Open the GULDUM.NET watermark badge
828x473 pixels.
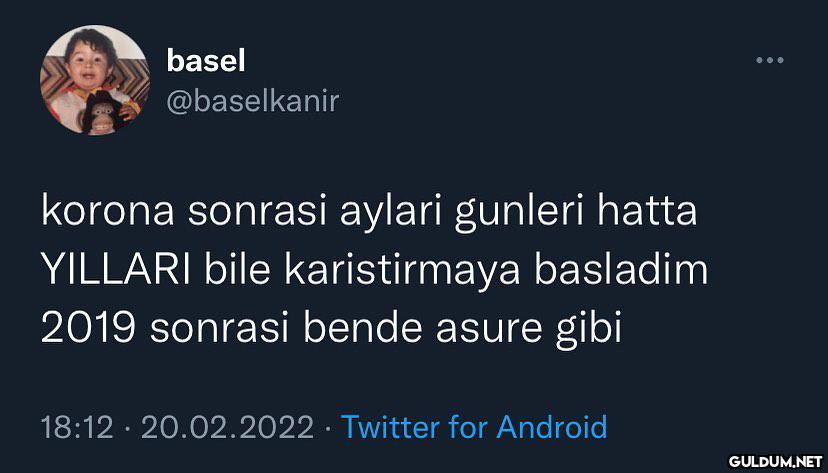tap(776, 461)
